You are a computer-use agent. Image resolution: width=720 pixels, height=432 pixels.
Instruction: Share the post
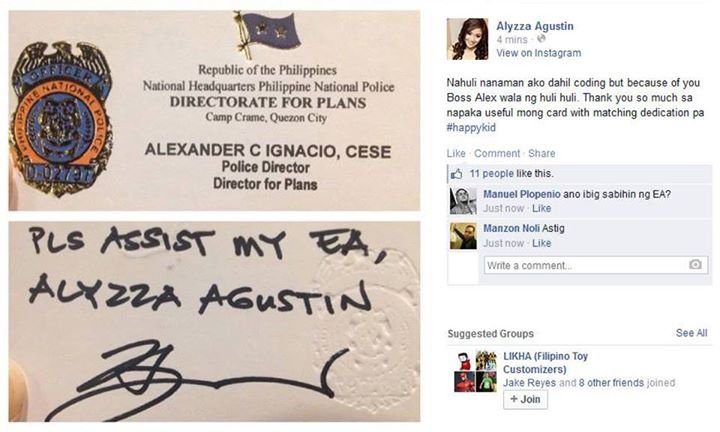pos(541,153)
